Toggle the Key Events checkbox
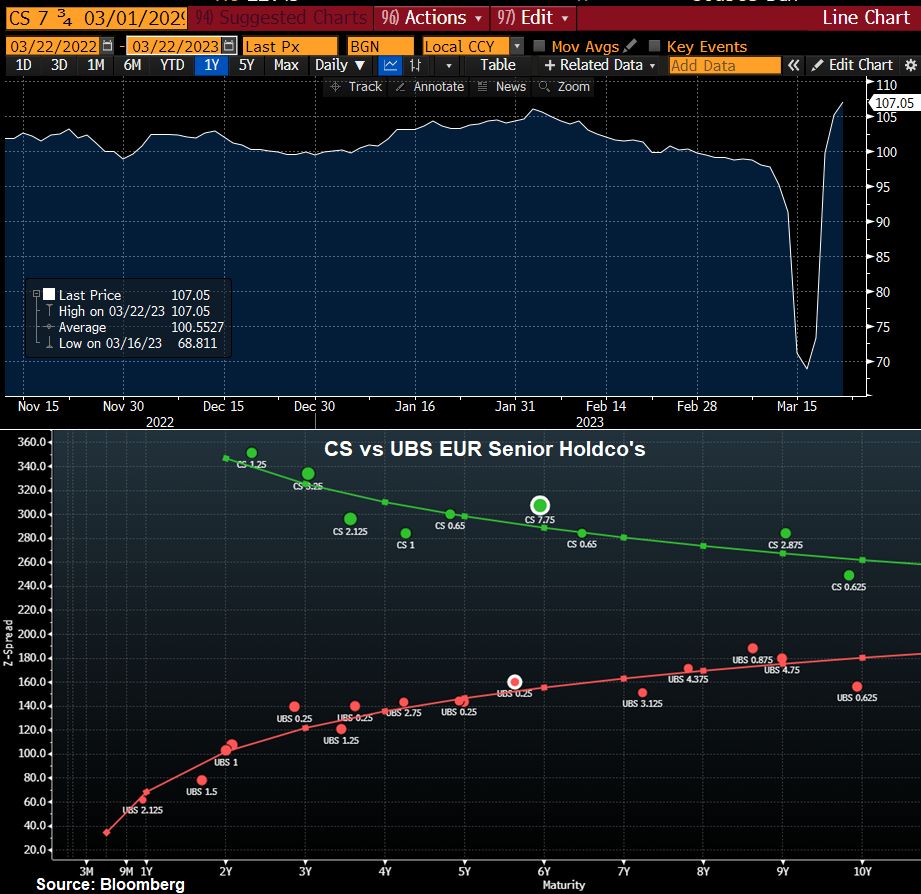Viewport: 921px width, 894px height. (x=655, y=46)
